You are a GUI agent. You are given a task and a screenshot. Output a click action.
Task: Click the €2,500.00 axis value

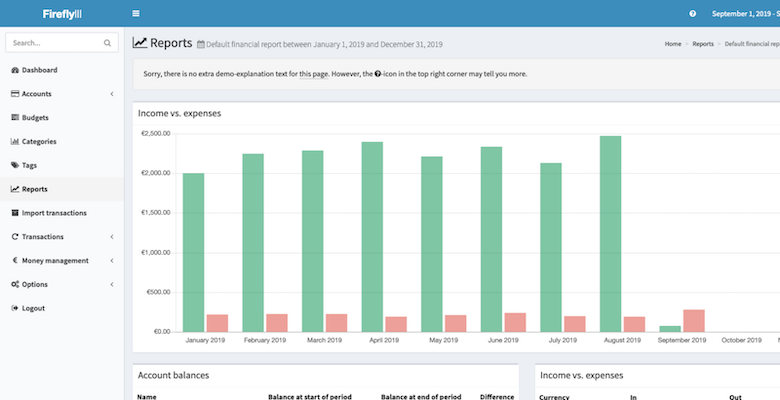(155, 134)
